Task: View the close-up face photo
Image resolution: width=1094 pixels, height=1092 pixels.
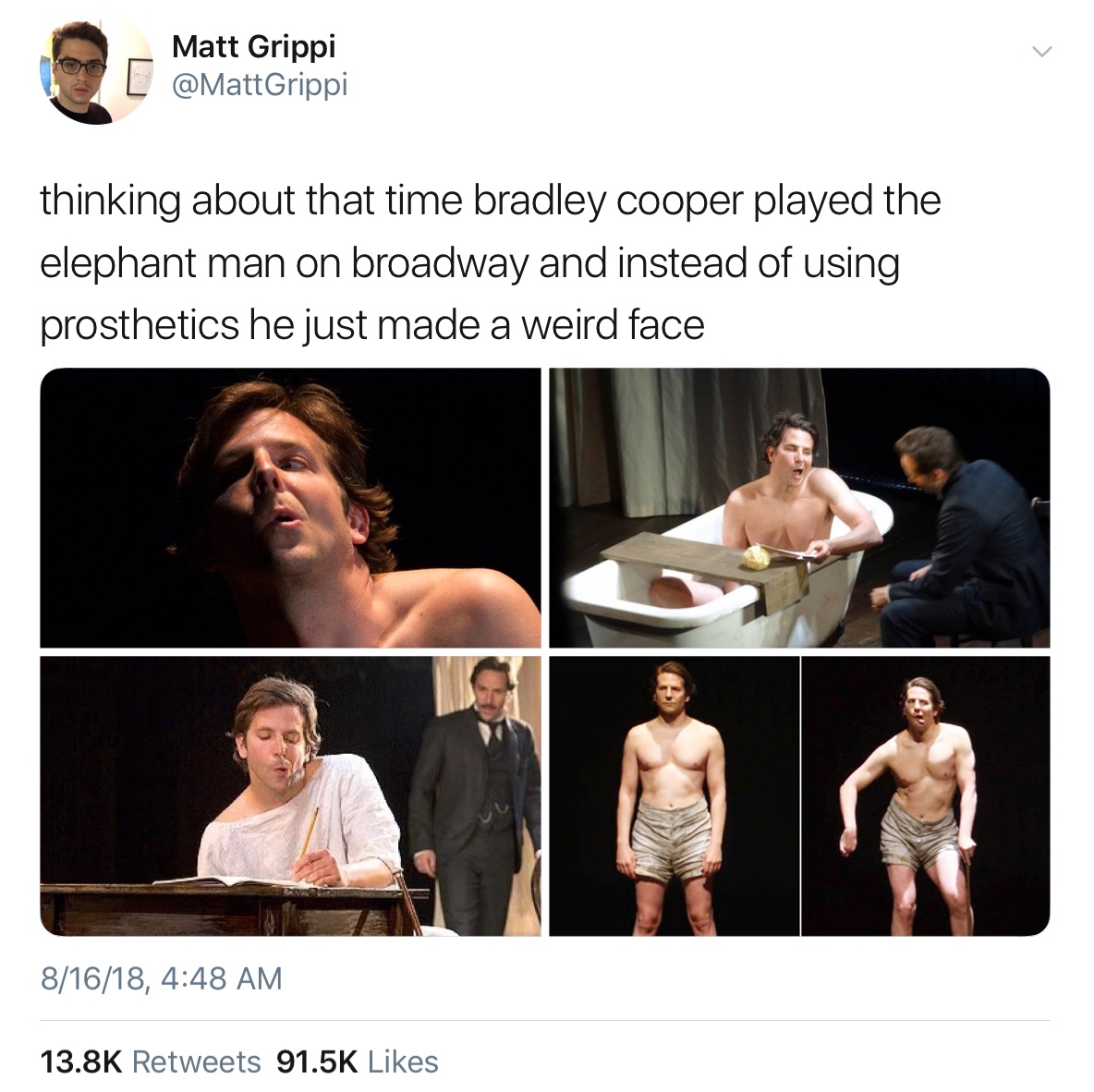Action: [290, 507]
